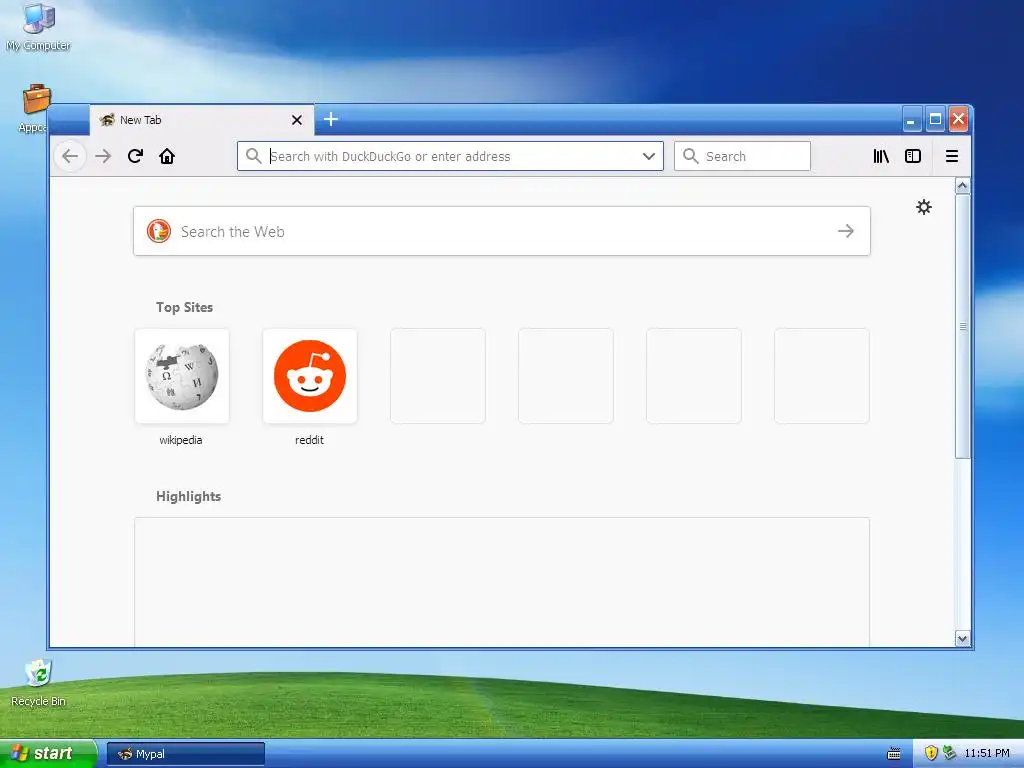1024x768 pixels.
Task: Click the 11:51 PM system clock
Action: tap(987, 754)
